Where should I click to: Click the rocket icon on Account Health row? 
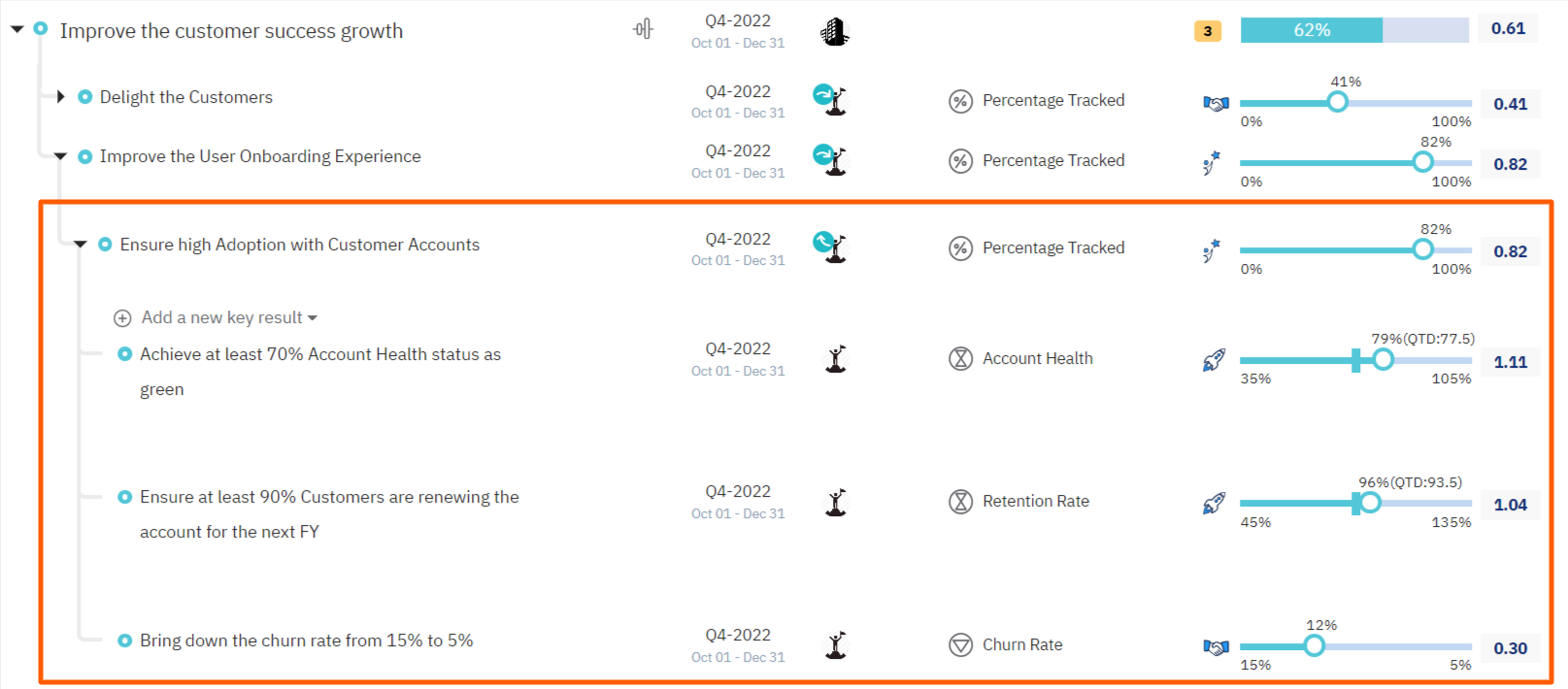1214,361
